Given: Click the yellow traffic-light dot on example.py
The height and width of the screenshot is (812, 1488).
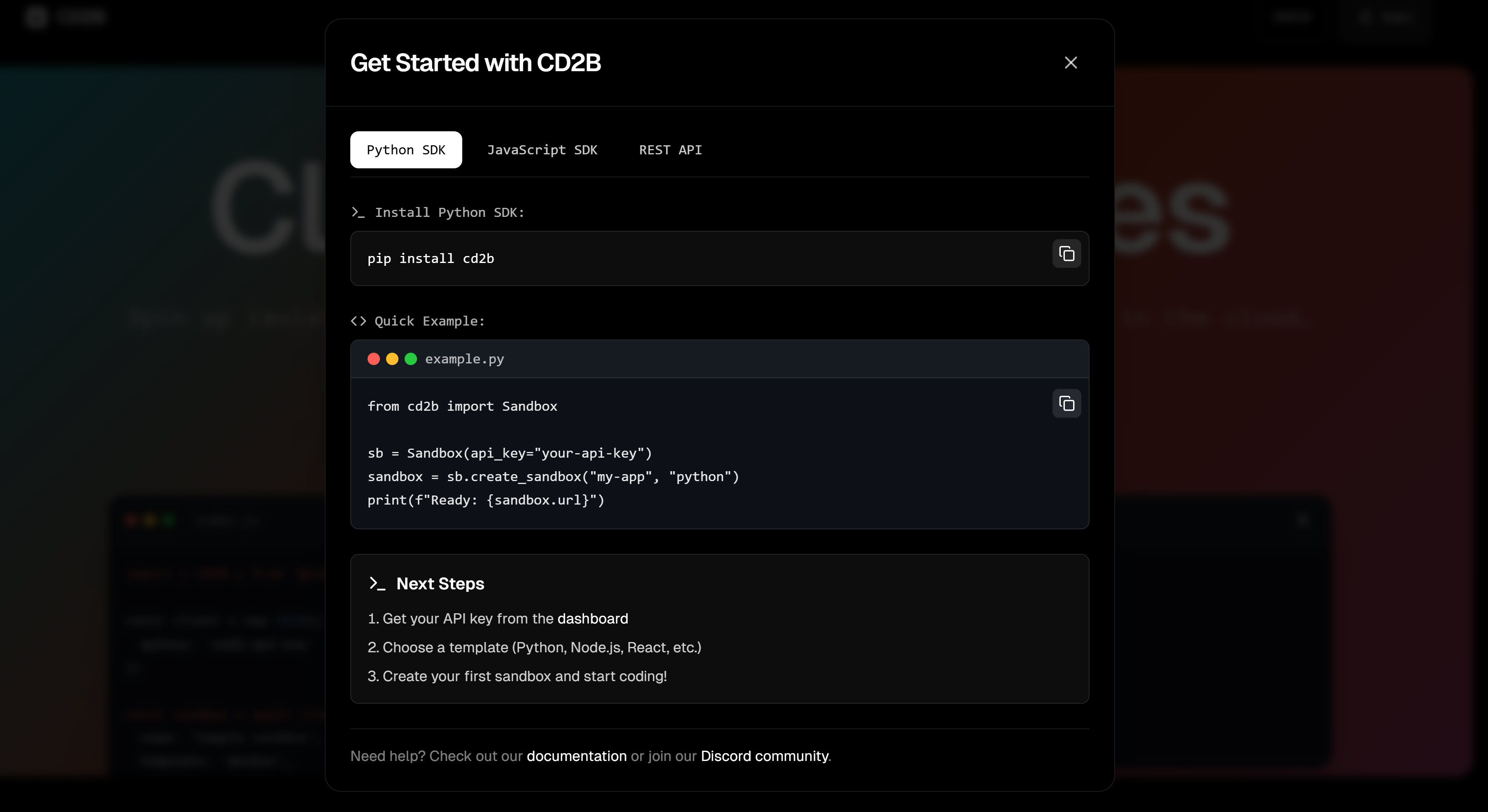Looking at the screenshot, I should [392, 358].
